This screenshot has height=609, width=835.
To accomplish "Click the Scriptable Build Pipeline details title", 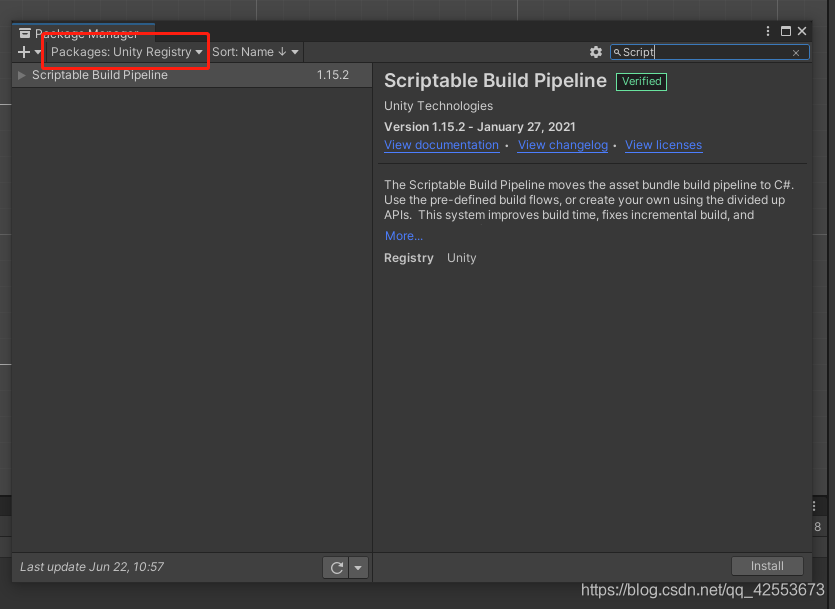I will pyautogui.click(x=495, y=80).
